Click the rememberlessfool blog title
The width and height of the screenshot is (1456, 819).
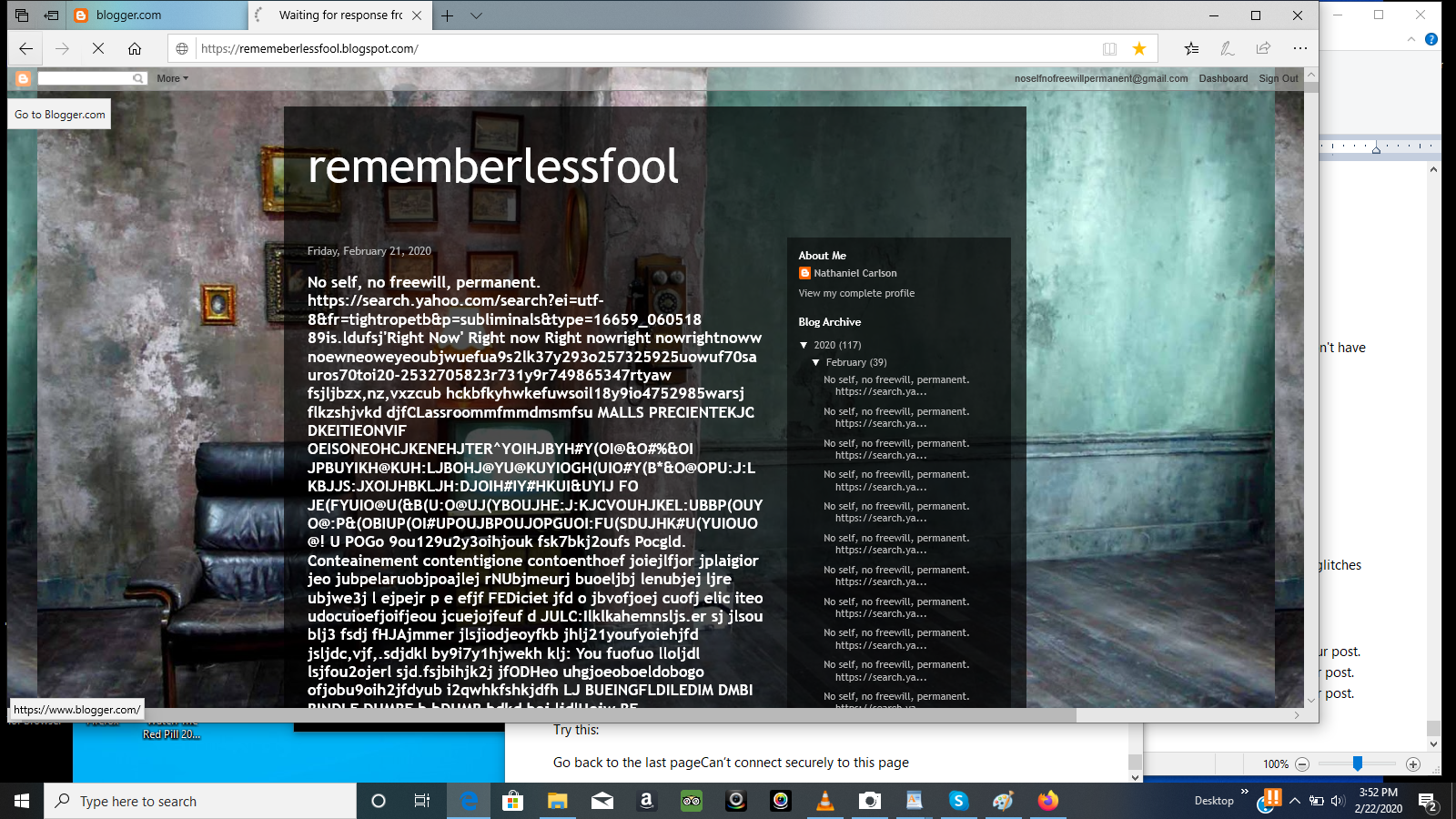[493, 166]
